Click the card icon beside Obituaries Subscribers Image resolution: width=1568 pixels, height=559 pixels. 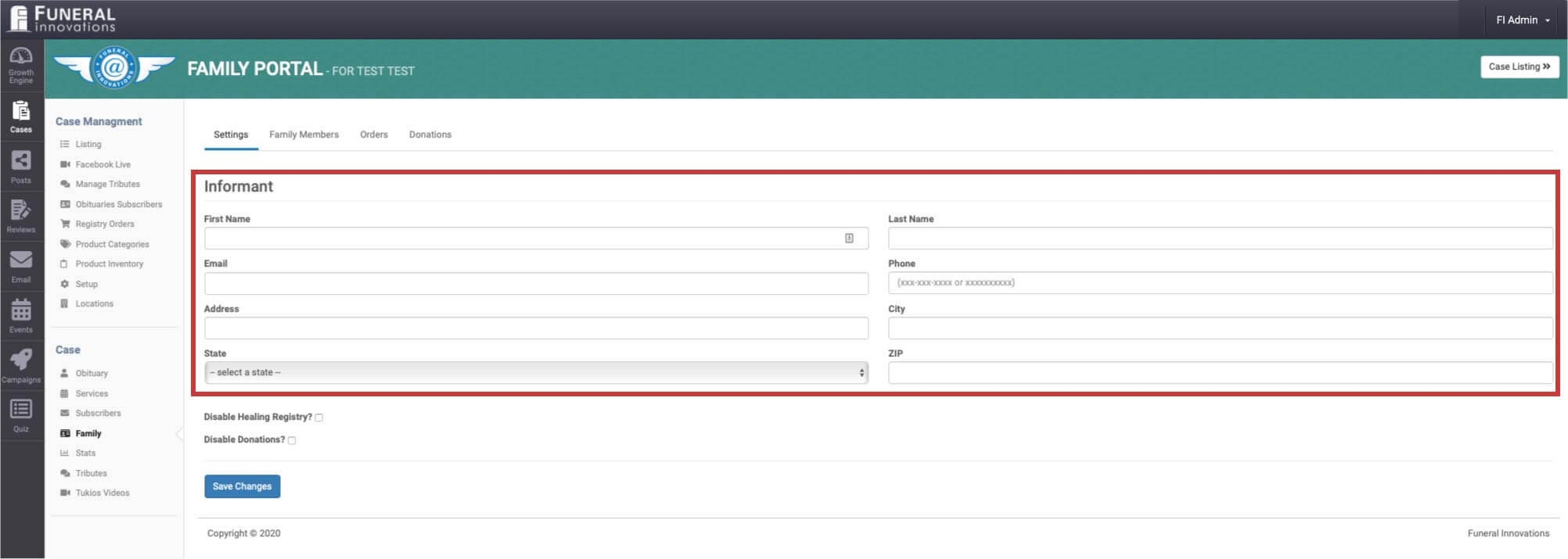65,205
